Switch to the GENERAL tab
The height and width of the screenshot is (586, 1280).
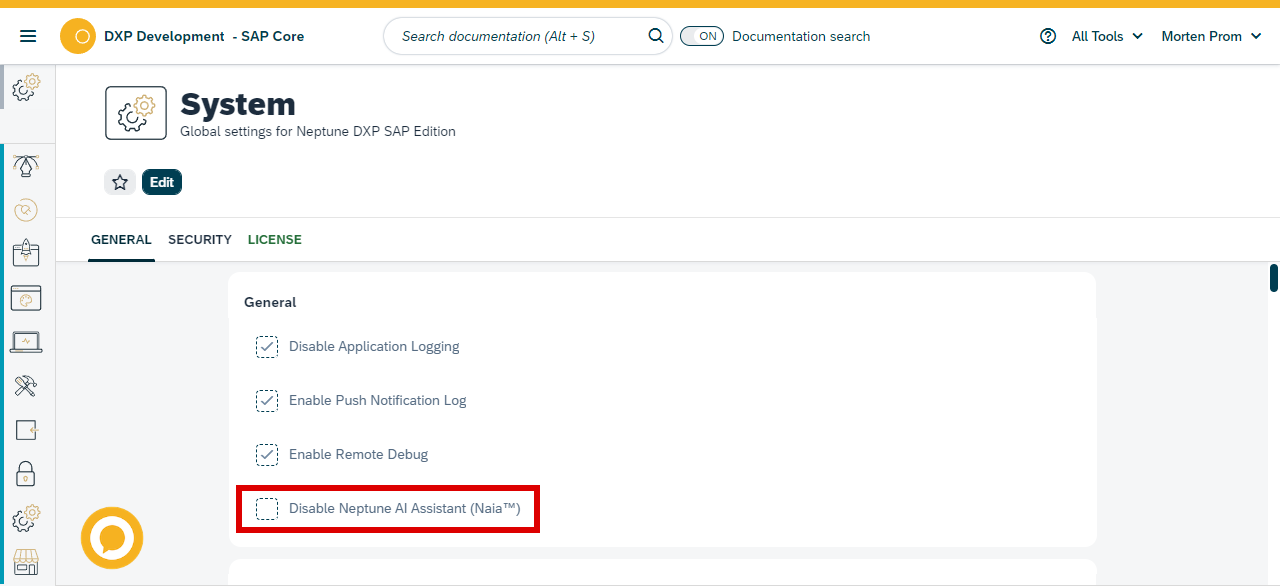click(x=121, y=240)
